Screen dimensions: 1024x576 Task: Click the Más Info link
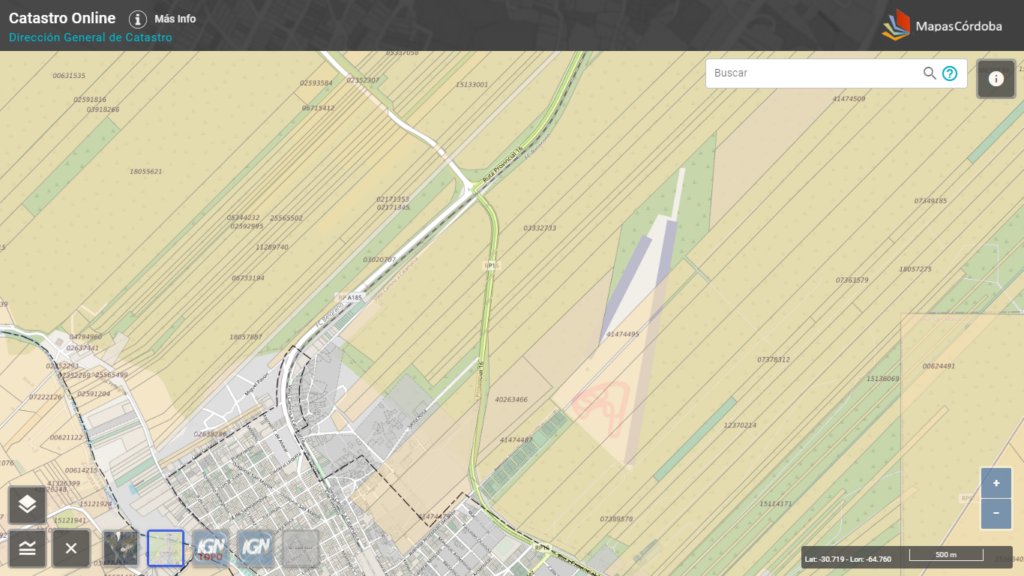point(175,19)
